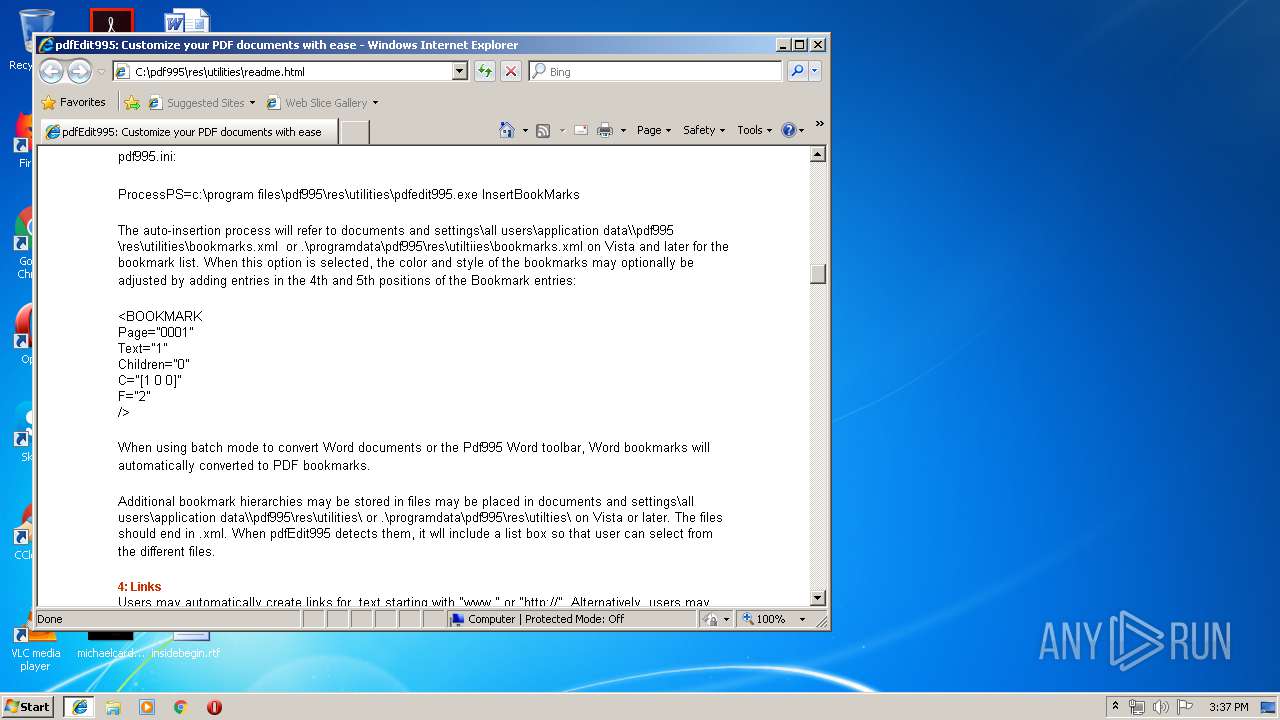Open search provider options dropdown
Screen dimensions: 1280x720
click(815, 71)
